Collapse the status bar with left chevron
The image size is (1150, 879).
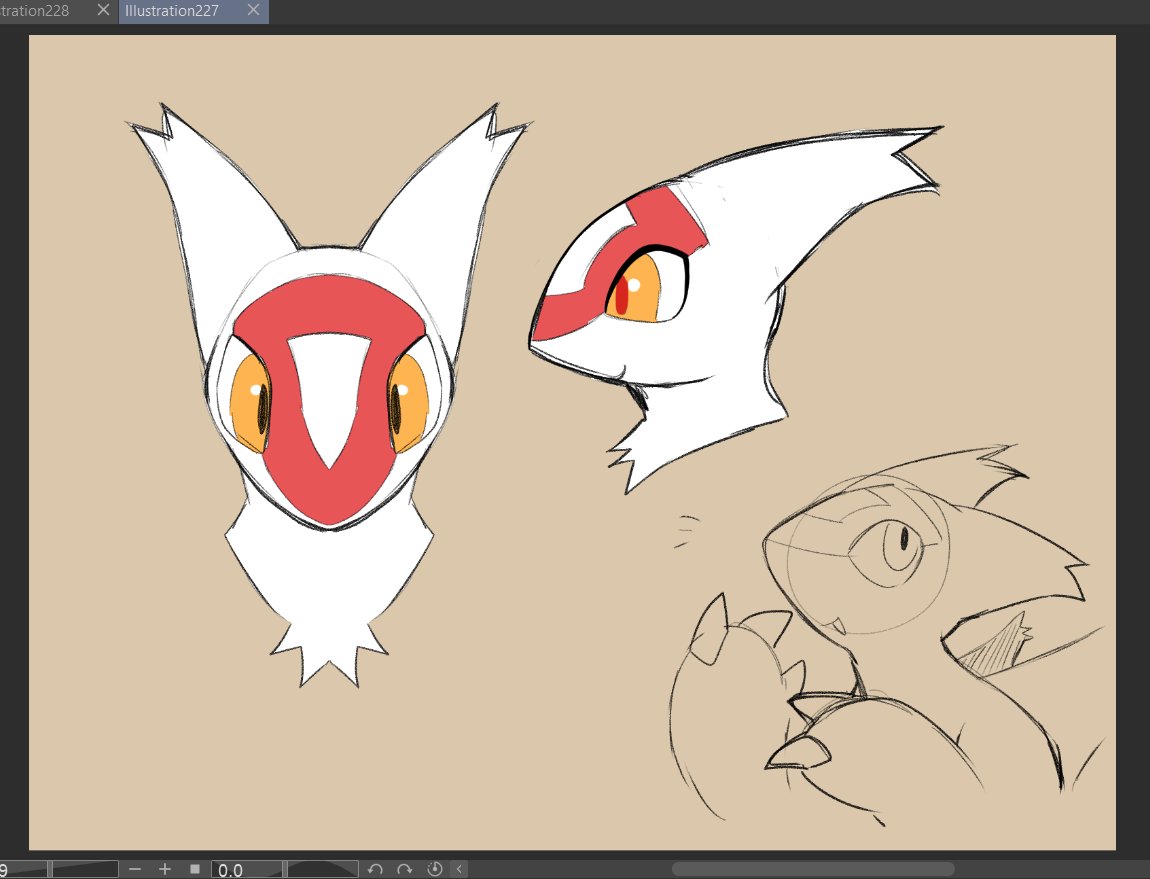(x=459, y=869)
